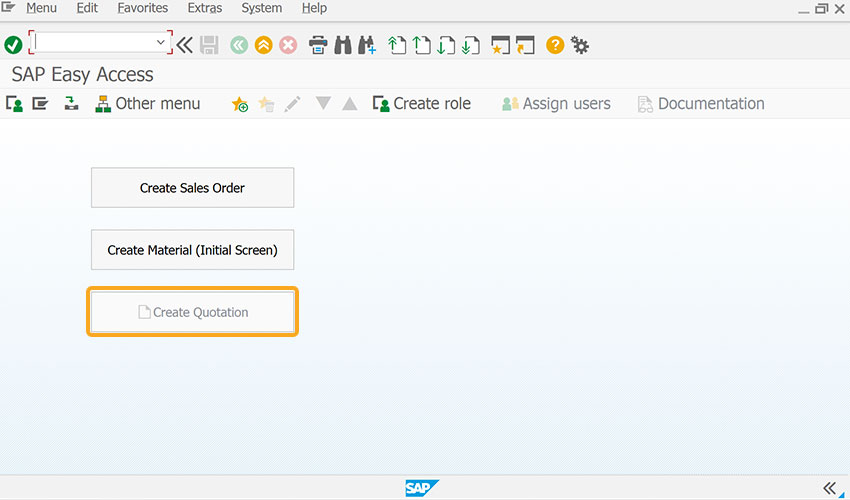This screenshot has height=500, width=850.
Task: Open Customize Local Layout gear icon
Action: tap(580, 45)
